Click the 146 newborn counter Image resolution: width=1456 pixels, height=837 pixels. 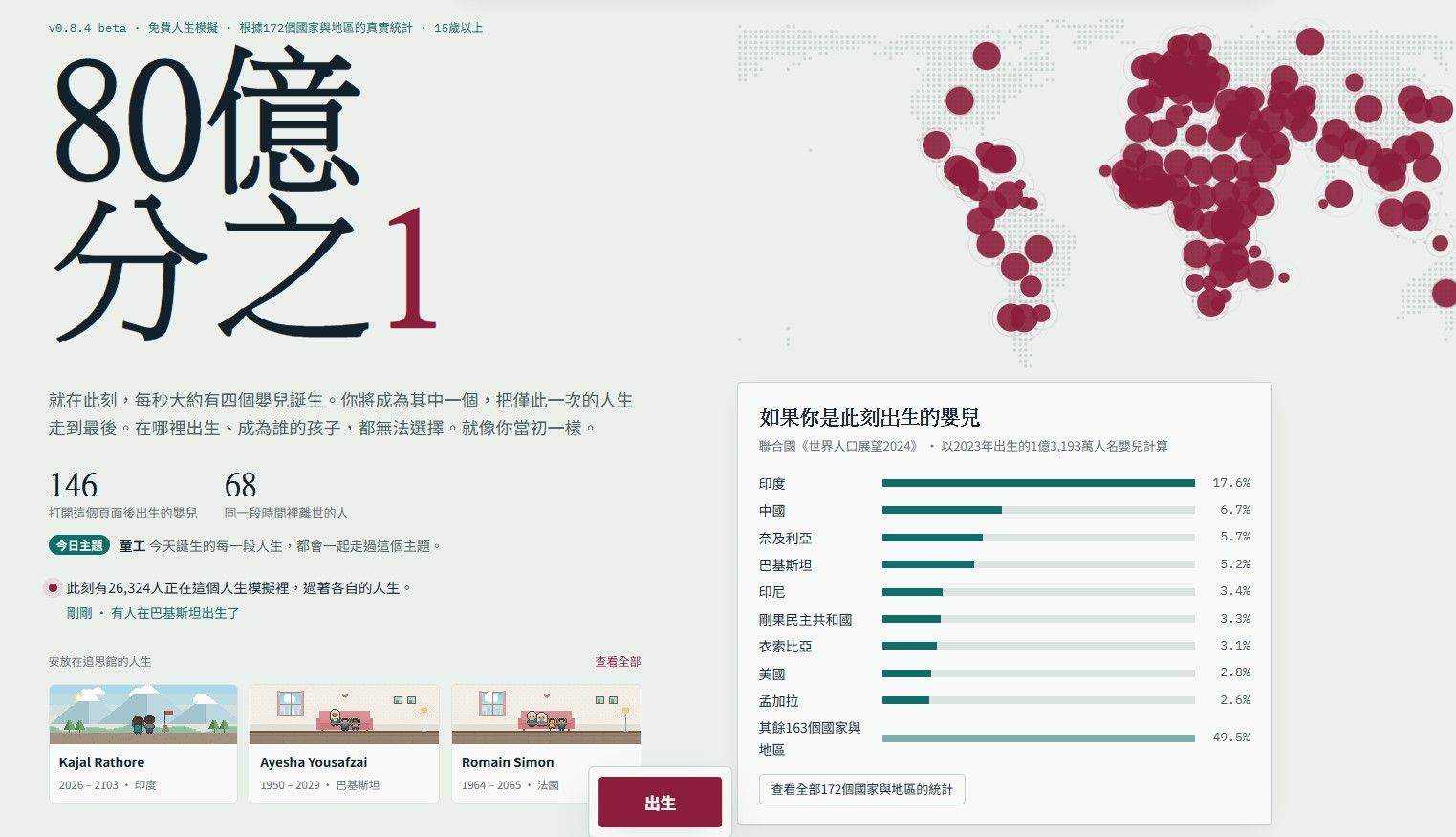coord(74,485)
